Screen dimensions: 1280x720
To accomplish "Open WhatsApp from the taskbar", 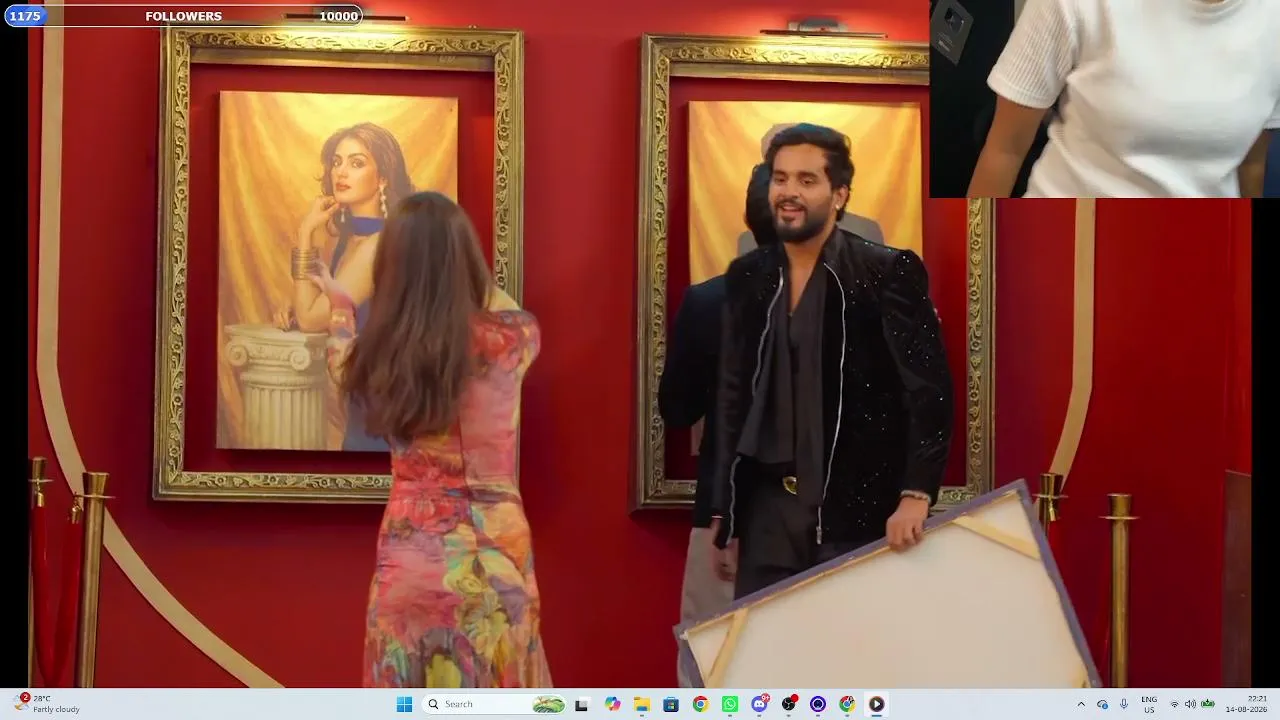I will pyautogui.click(x=730, y=704).
